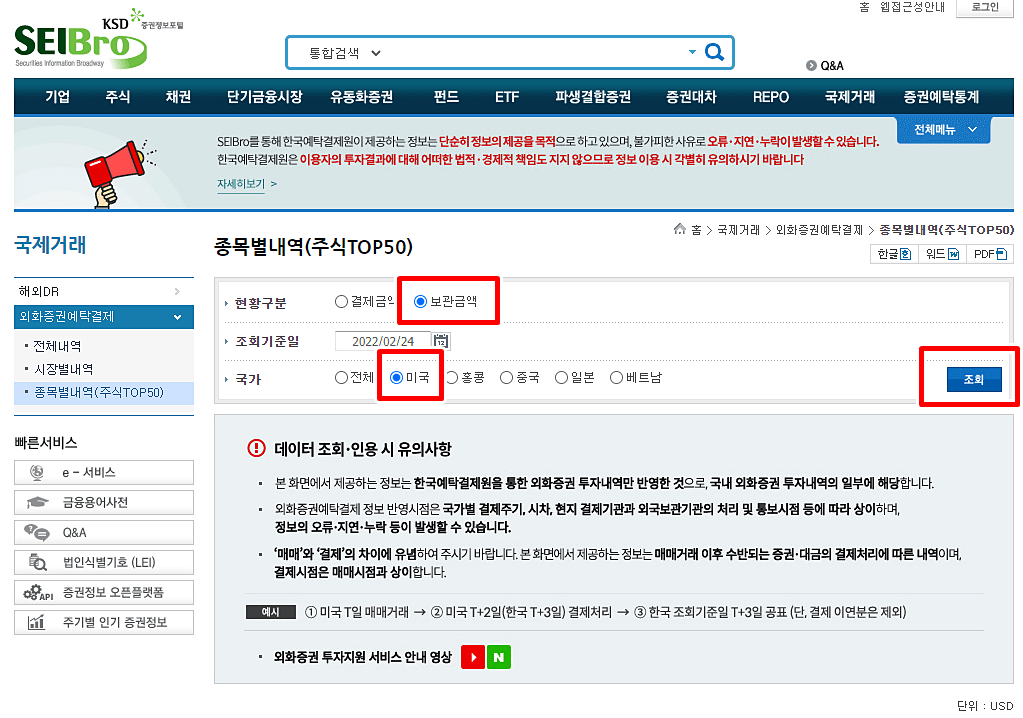The image size is (1023, 718).
Task: Select 홍콩 country radio button
Action: [x=451, y=378]
